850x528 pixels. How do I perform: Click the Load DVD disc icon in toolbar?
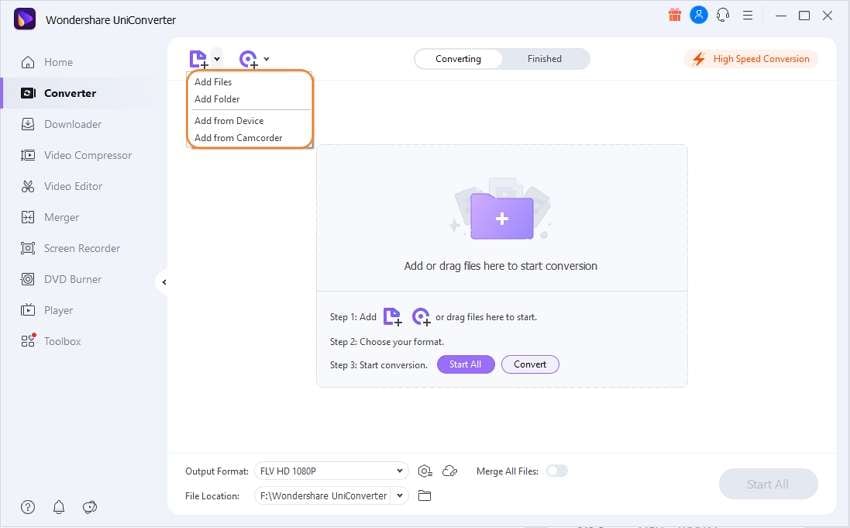pyautogui.click(x=248, y=59)
